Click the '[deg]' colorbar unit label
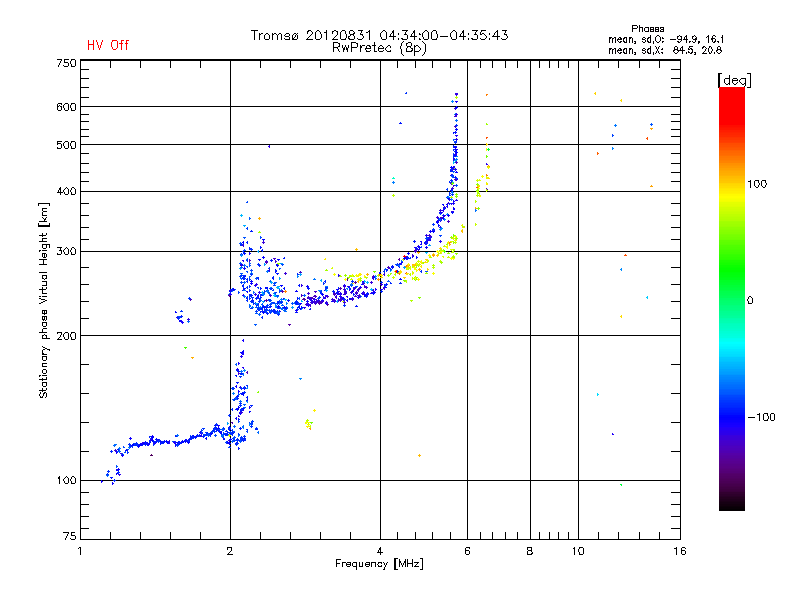Viewport: 800px width, 600px height. tap(734, 80)
